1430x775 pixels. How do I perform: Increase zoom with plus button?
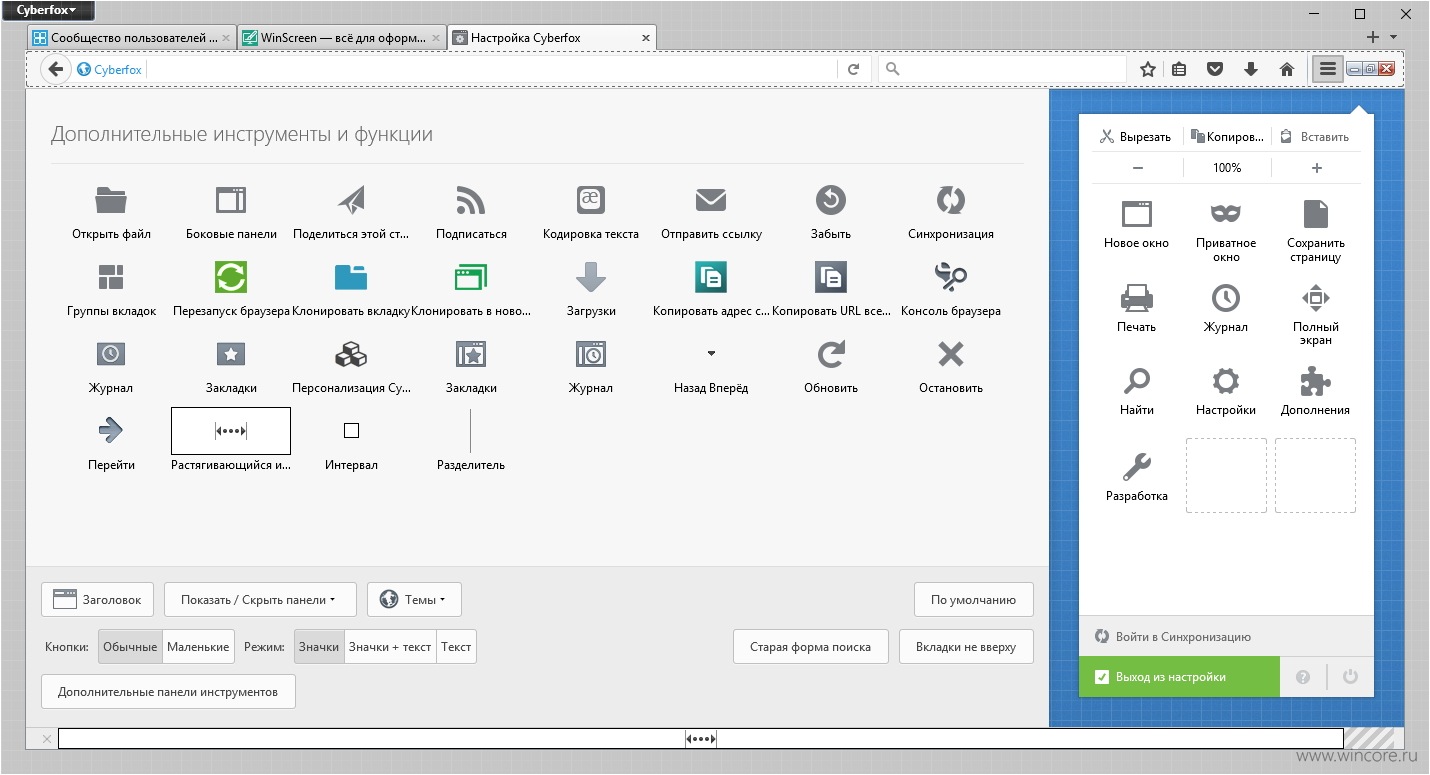tap(1316, 168)
